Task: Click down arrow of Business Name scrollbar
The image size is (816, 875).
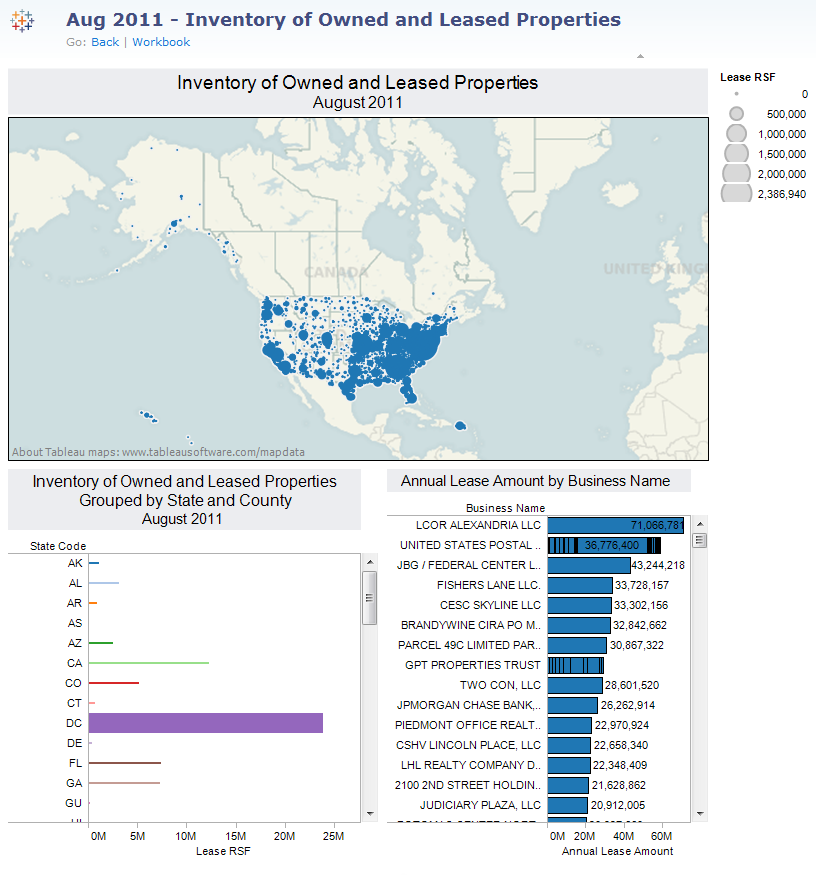Action: coord(700,814)
